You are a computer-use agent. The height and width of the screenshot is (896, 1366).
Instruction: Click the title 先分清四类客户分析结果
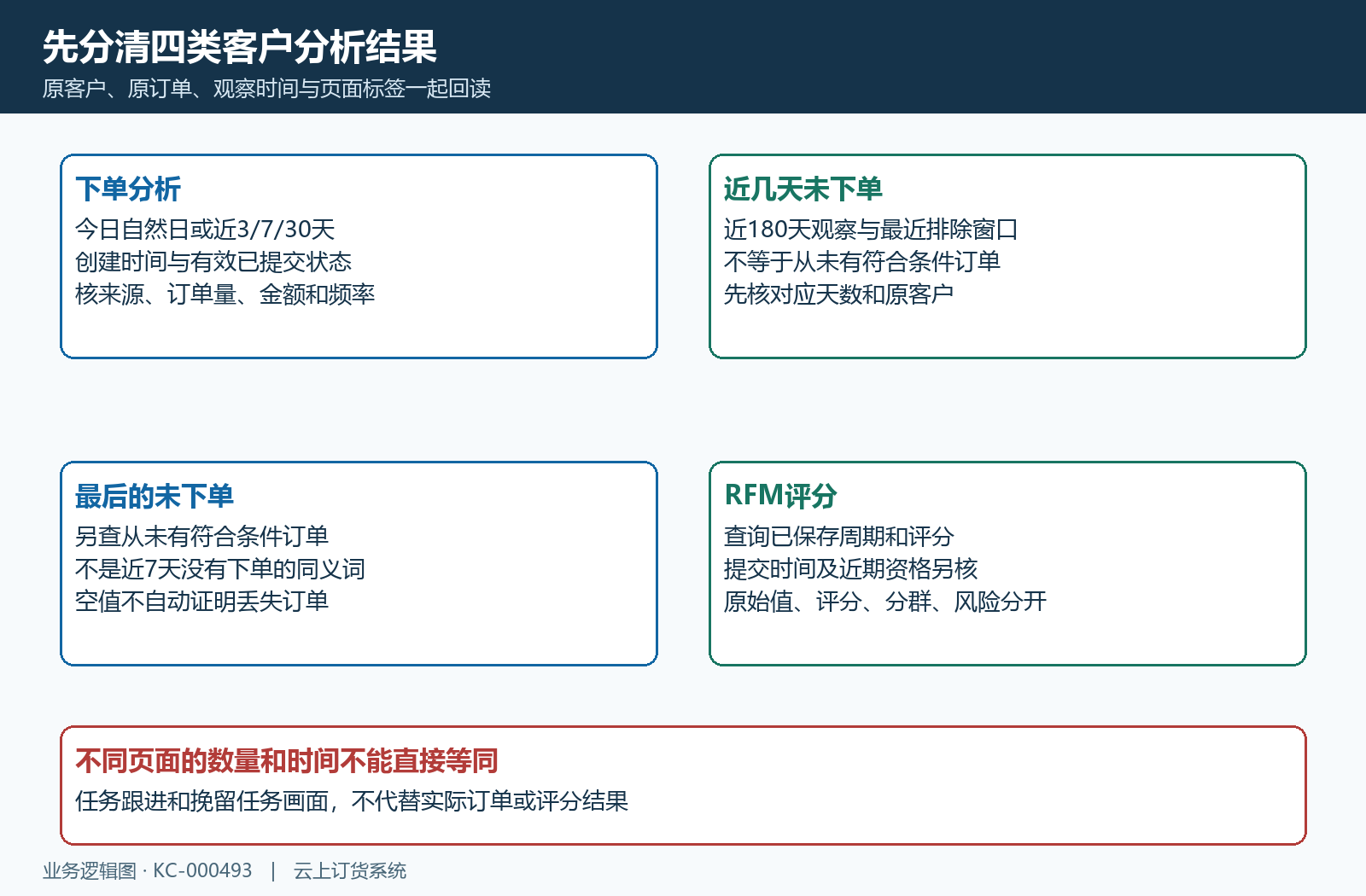pyautogui.click(x=240, y=47)
